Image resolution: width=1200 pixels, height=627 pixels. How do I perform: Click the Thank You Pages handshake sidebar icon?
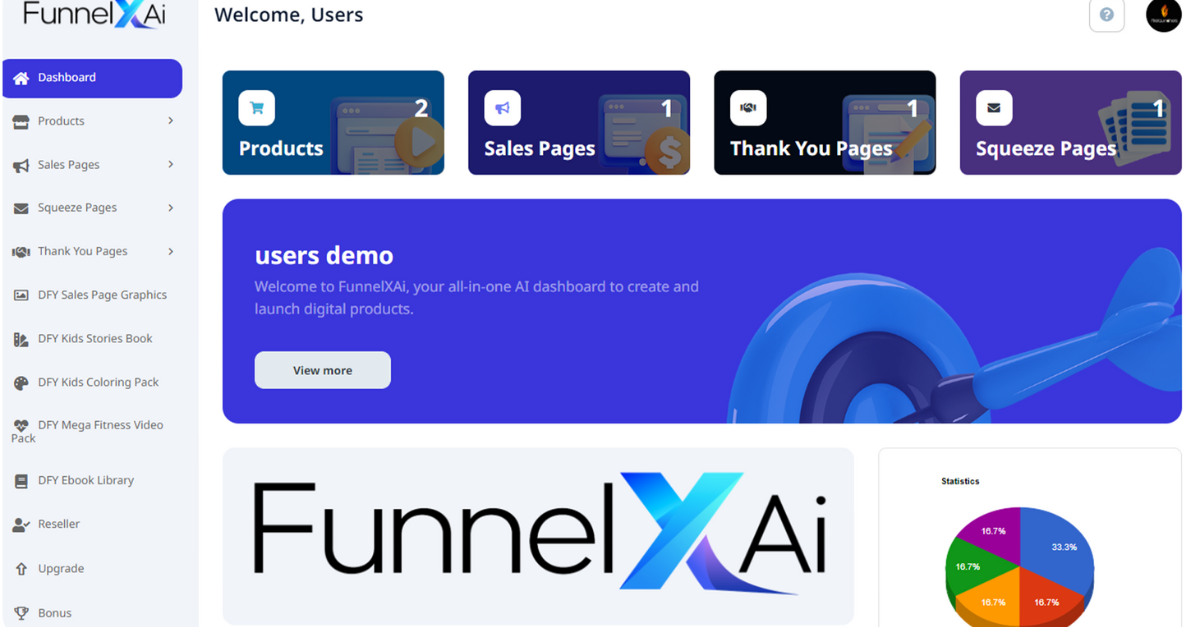(x=21, y=252)
